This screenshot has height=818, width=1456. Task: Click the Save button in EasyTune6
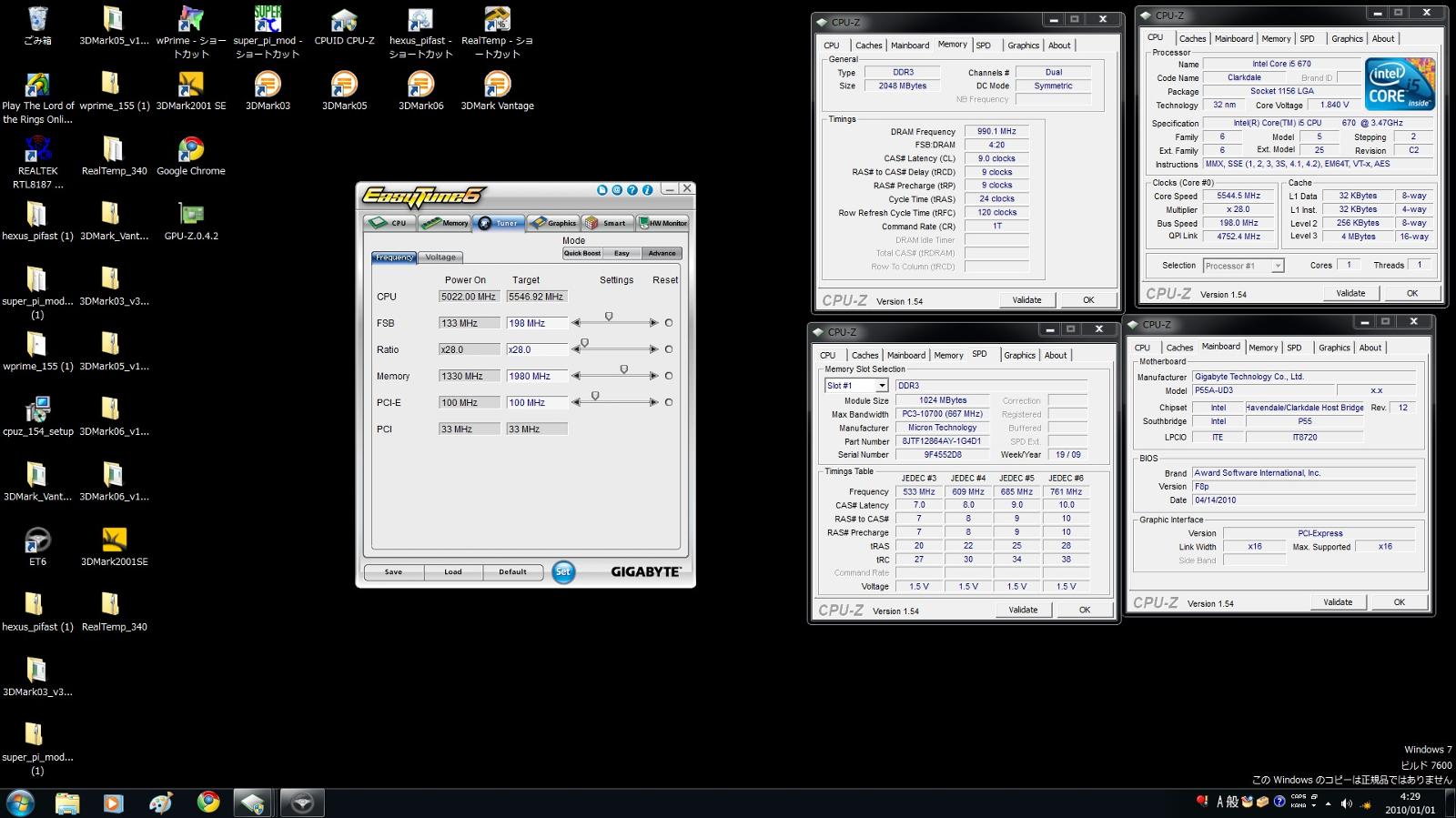pos(393,572)
